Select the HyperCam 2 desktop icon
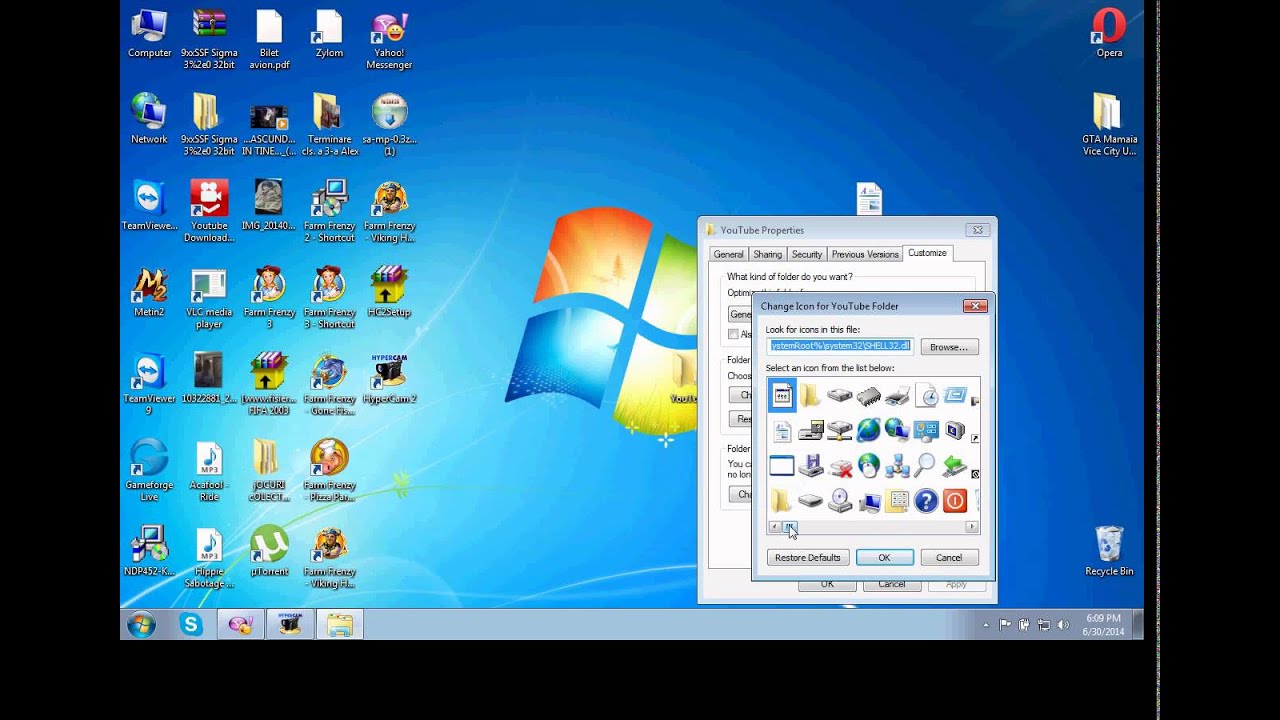Image resolution: width=1280 pixels, height=720 pixels. pos(389,378)
